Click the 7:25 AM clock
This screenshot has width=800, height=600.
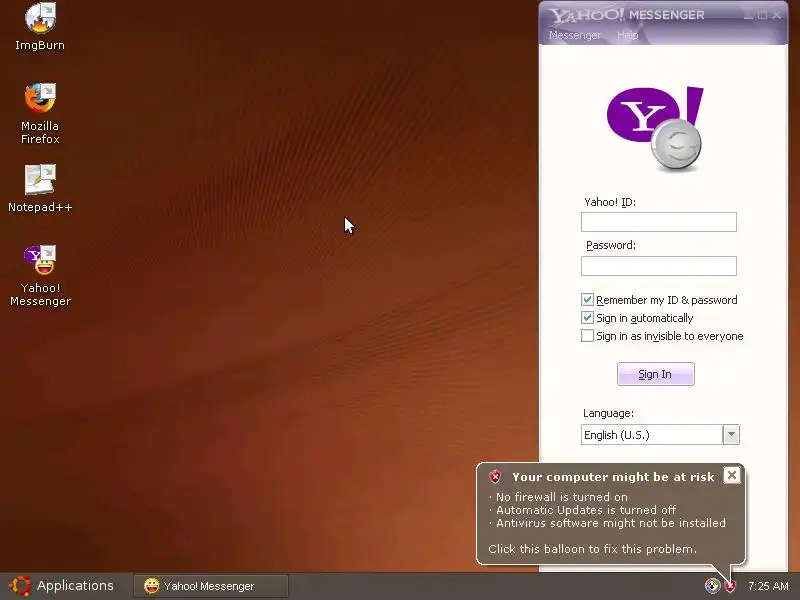click(x=768, y=586)
